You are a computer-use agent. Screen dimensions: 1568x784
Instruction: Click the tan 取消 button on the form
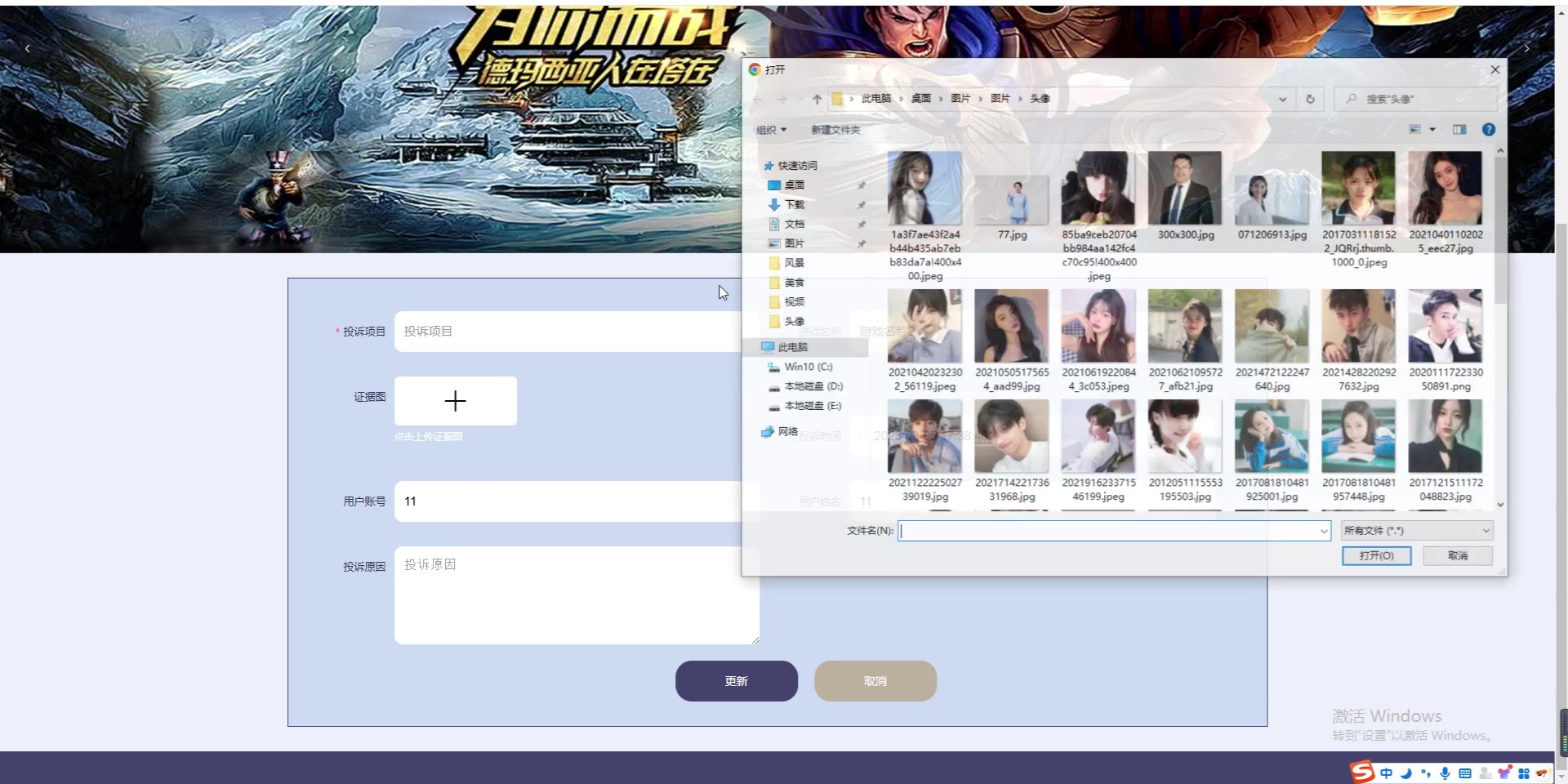875,681
